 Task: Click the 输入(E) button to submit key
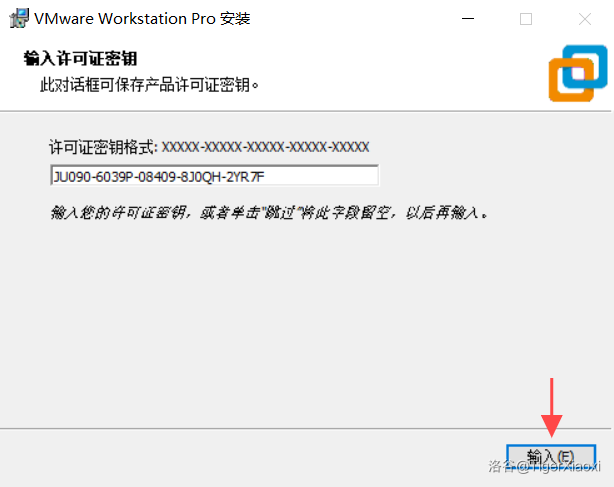pos(551,457)
